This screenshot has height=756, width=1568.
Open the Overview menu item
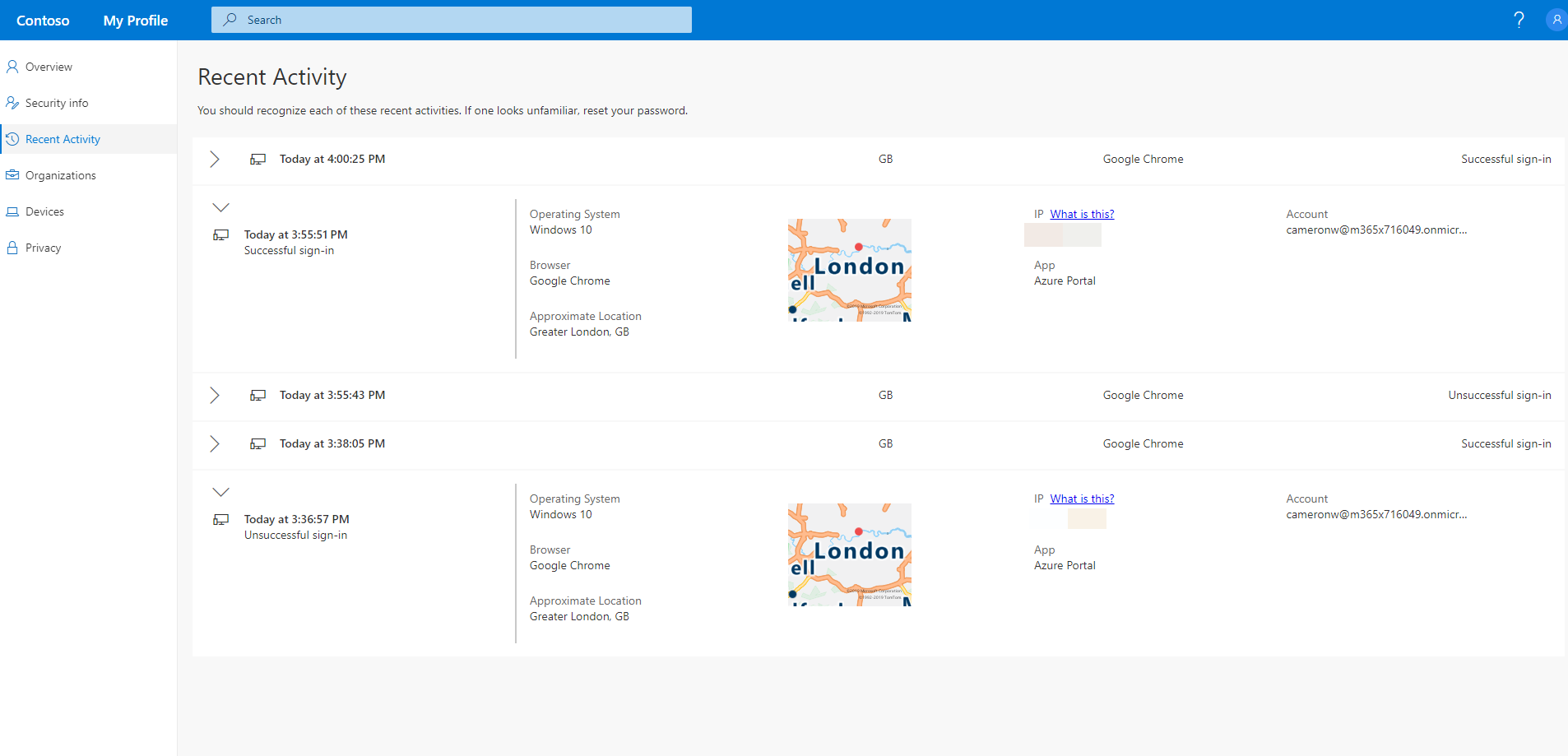pos(88,67)
